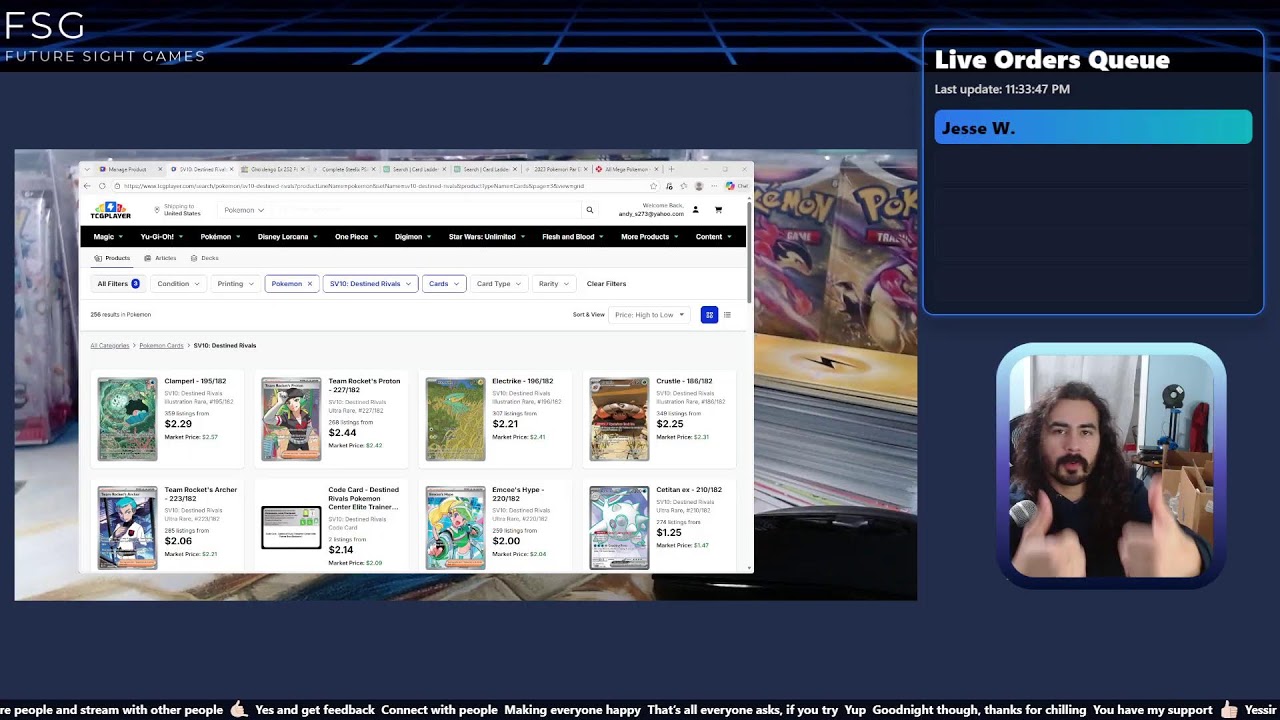
Task: Click the Code Card product image
Action: click(x=291, y=528)
